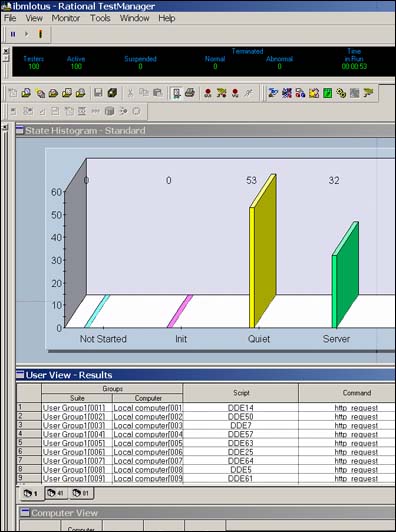Click the Active 100 status value

76,66
